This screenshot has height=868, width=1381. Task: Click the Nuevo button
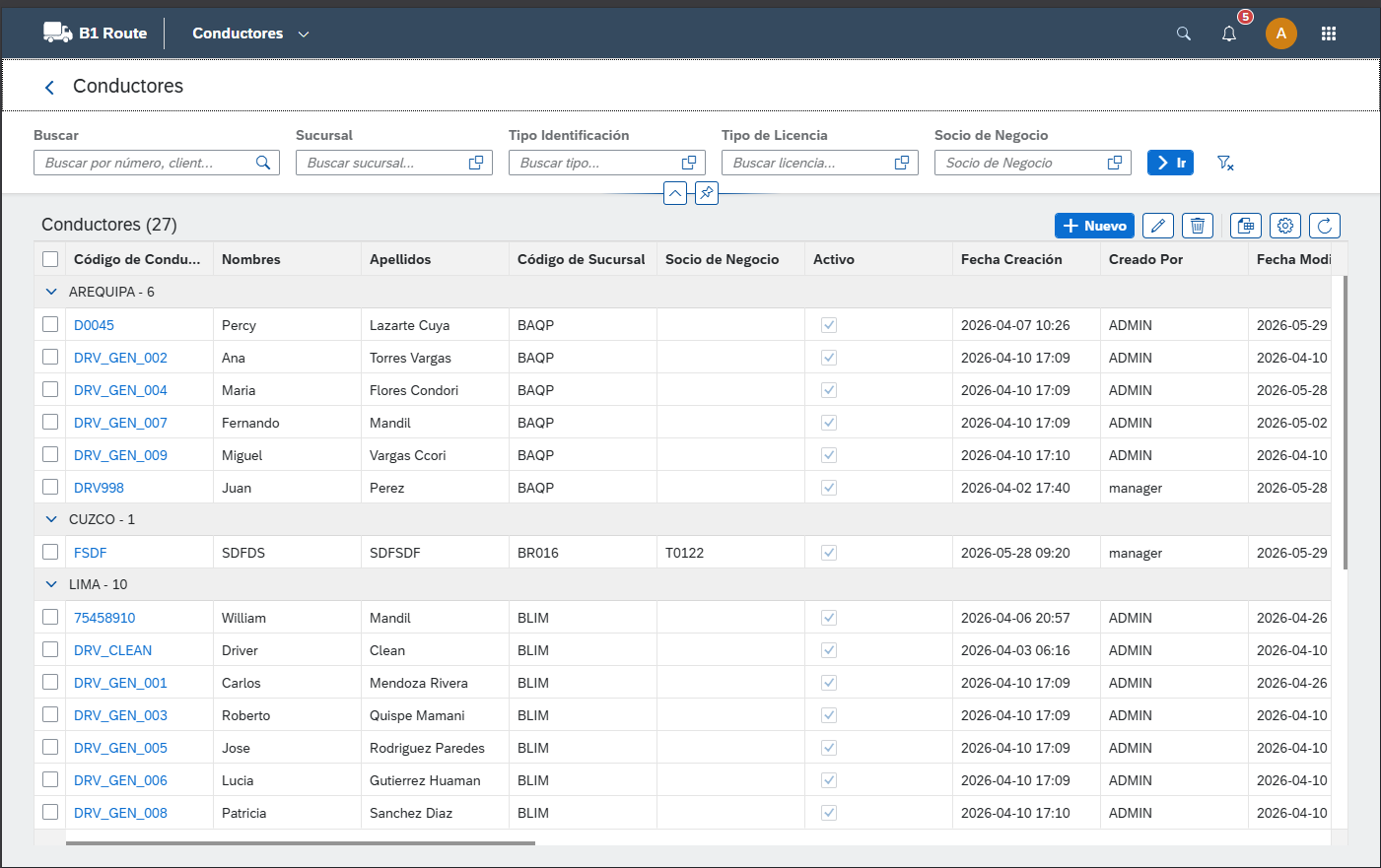(x=1094, y=226)
